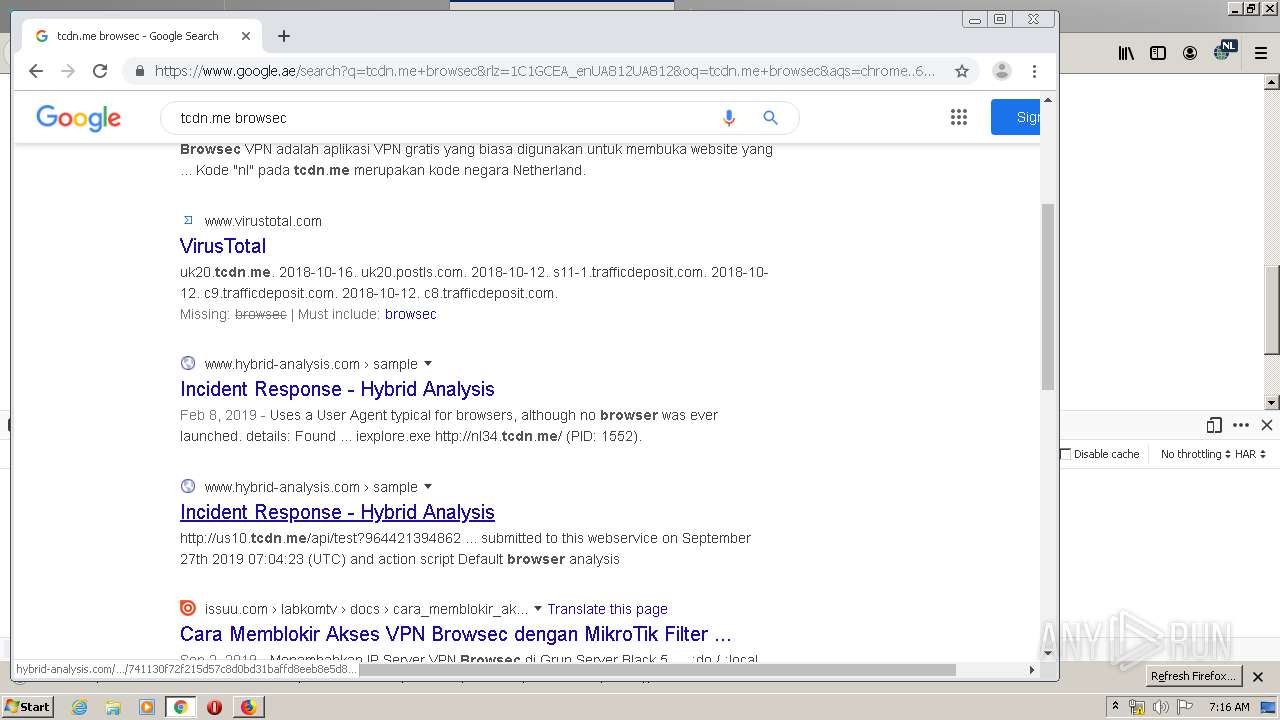Open network tray icon
This screenshot has height=720, width=1280.
coord(1137,707)
